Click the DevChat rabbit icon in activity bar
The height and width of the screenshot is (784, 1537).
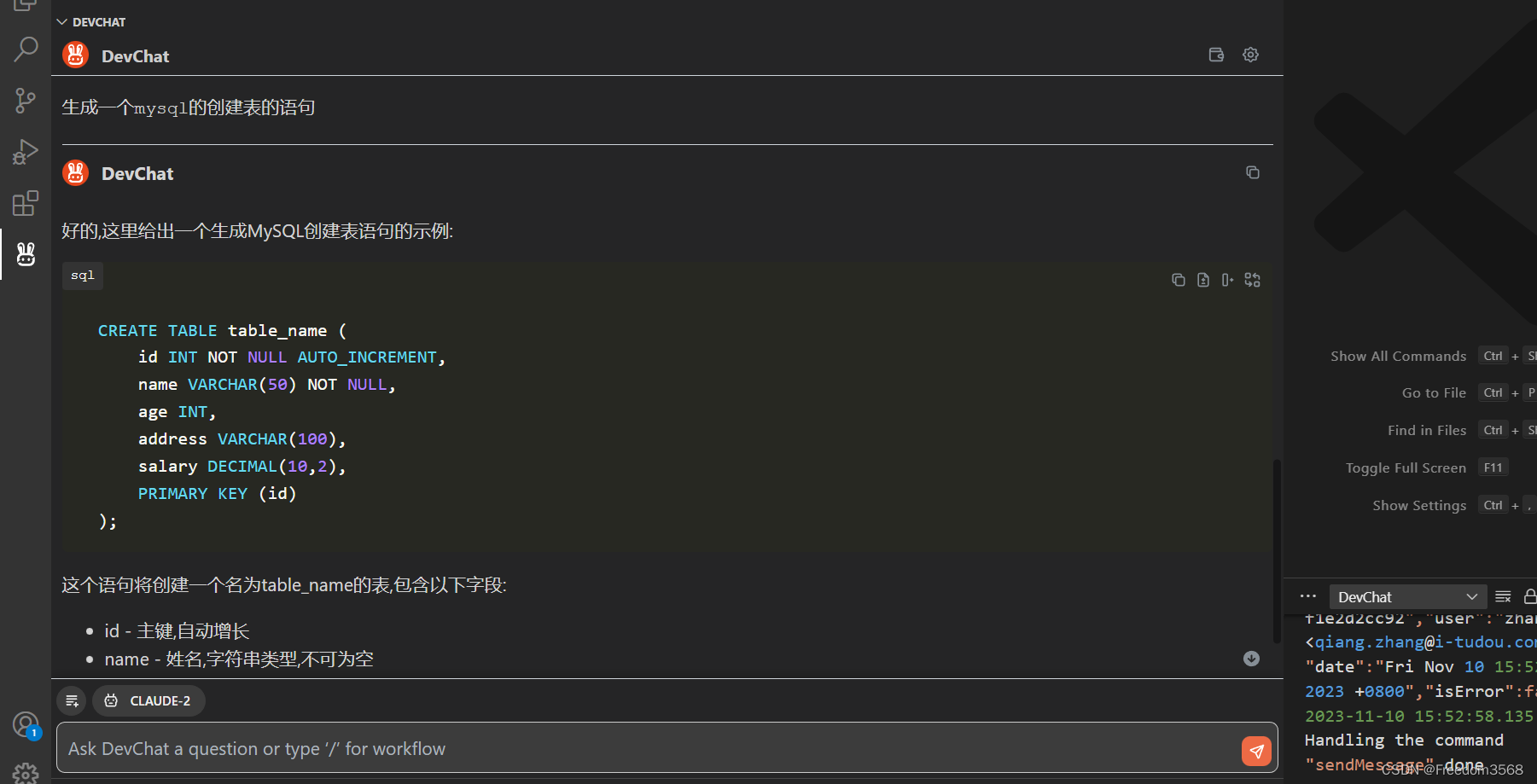[26, 254]
